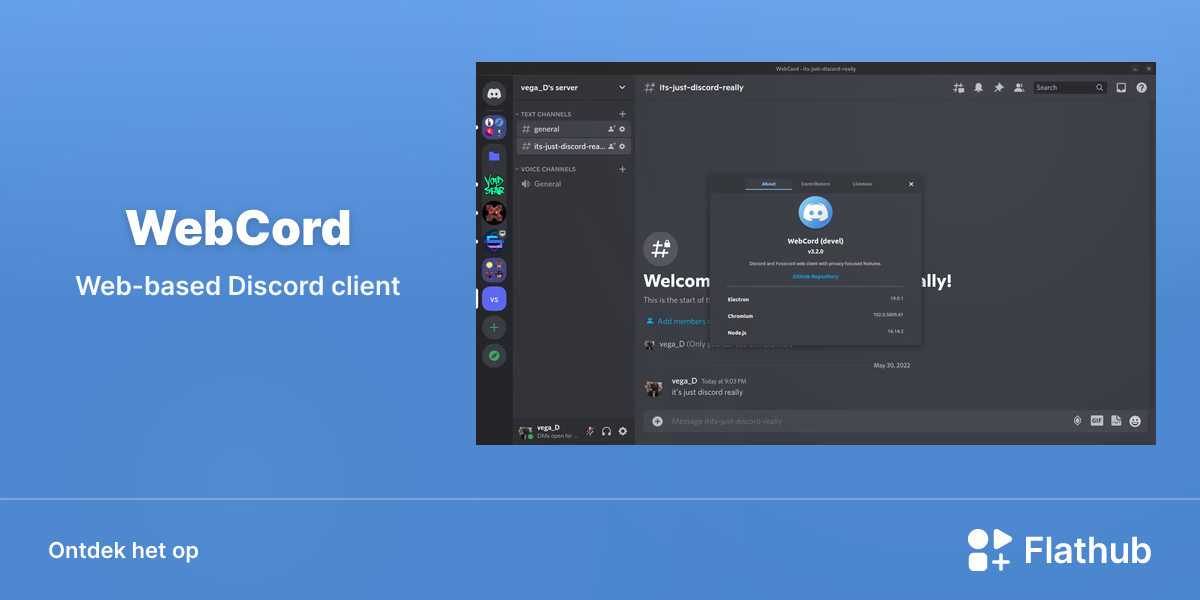This screenshot has width=1200, height=600.
Task: Open Discord home direct messages icon
Action: pos(494,94)
